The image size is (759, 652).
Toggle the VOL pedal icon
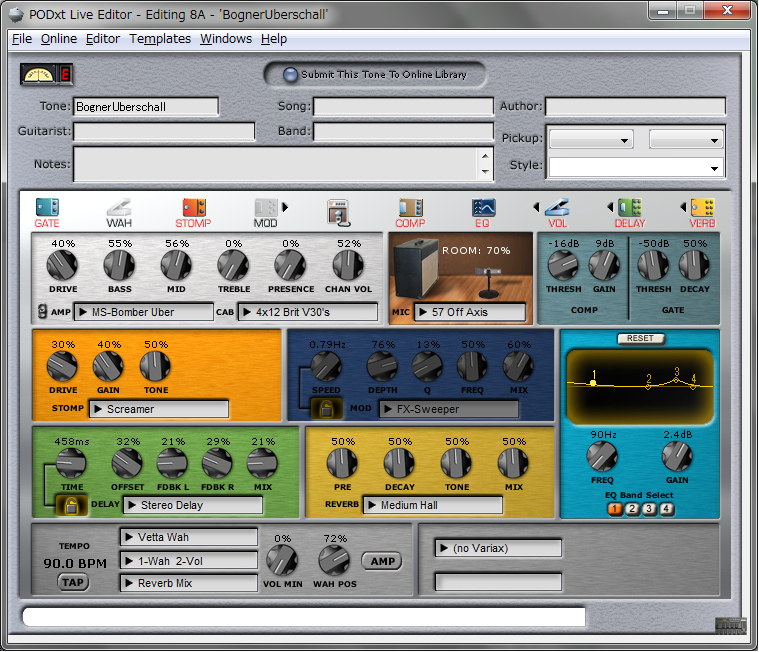[x=557, y=207]
